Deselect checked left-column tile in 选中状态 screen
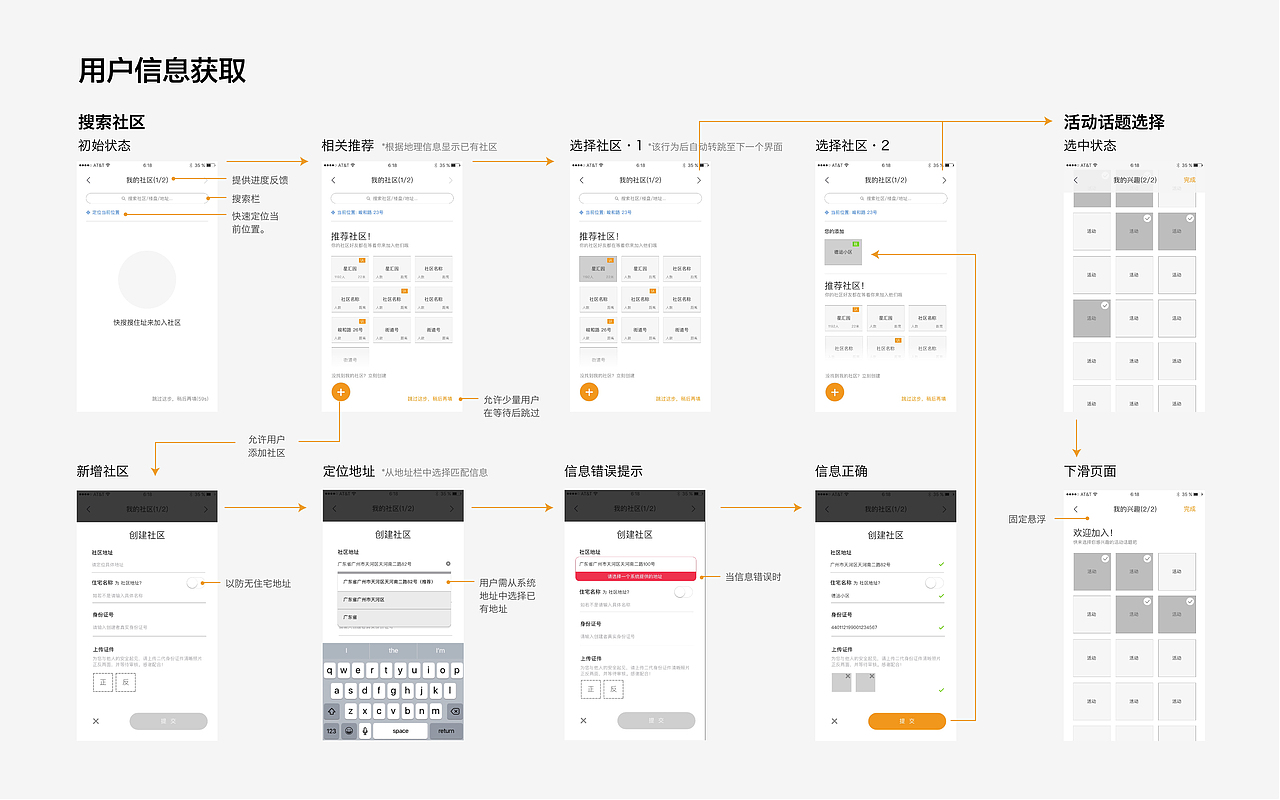 click(1091, 318)
